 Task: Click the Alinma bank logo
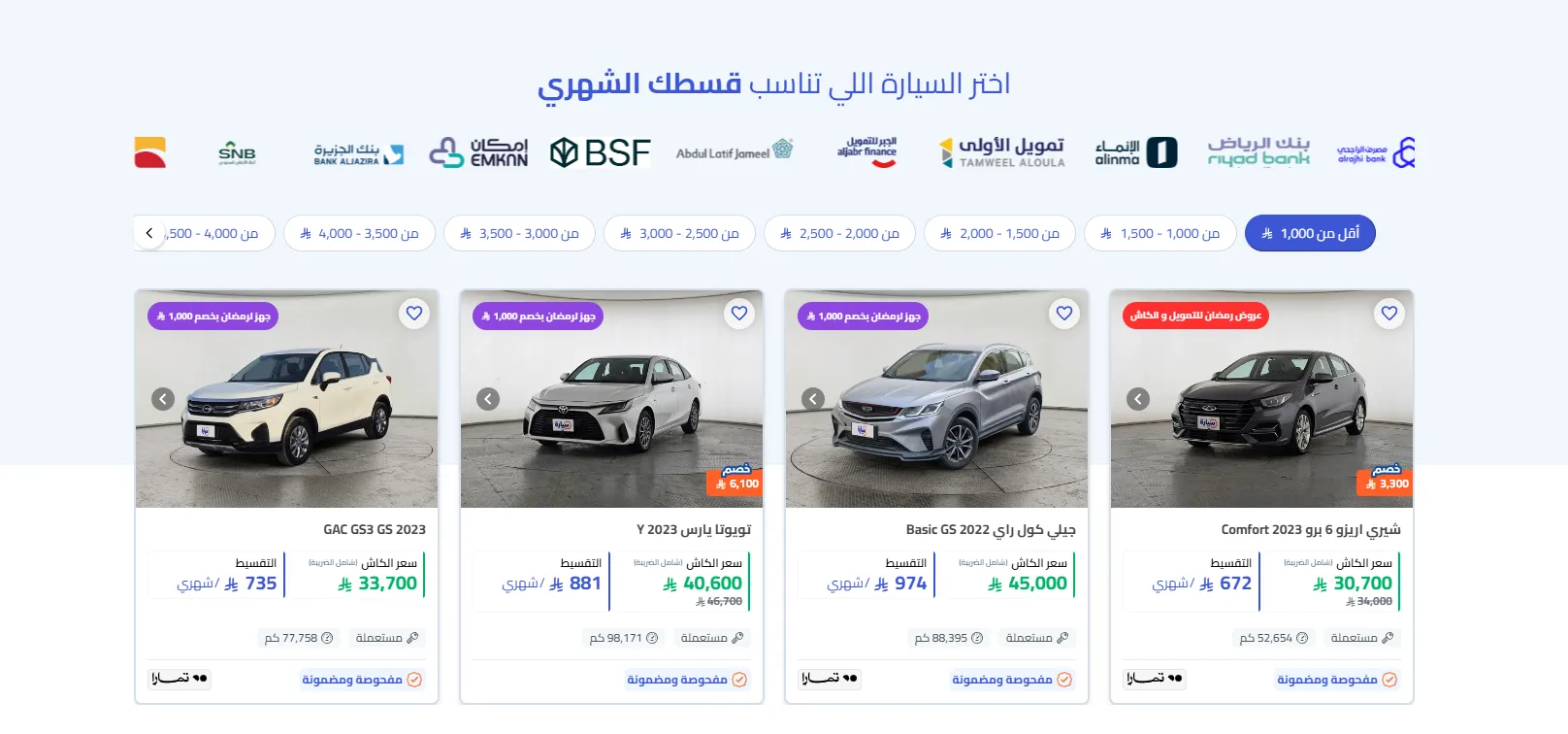1133,151
